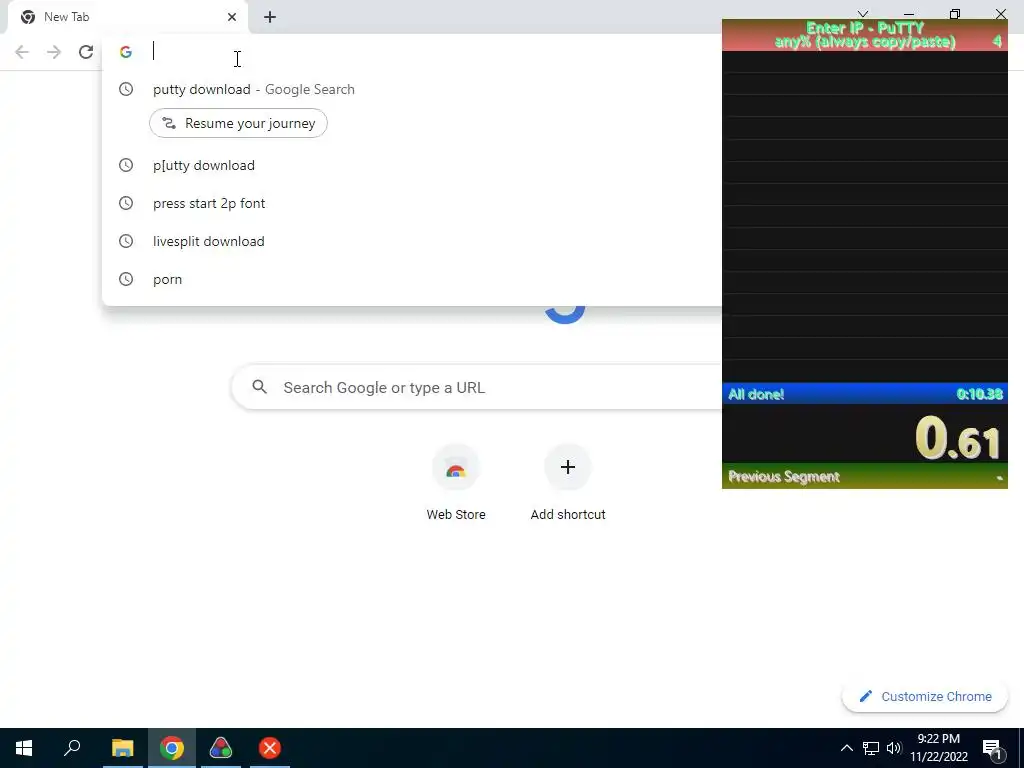The image size is (1024, 768).
Task: Reload the page with the refresh icon
Action: click(86, 52)
